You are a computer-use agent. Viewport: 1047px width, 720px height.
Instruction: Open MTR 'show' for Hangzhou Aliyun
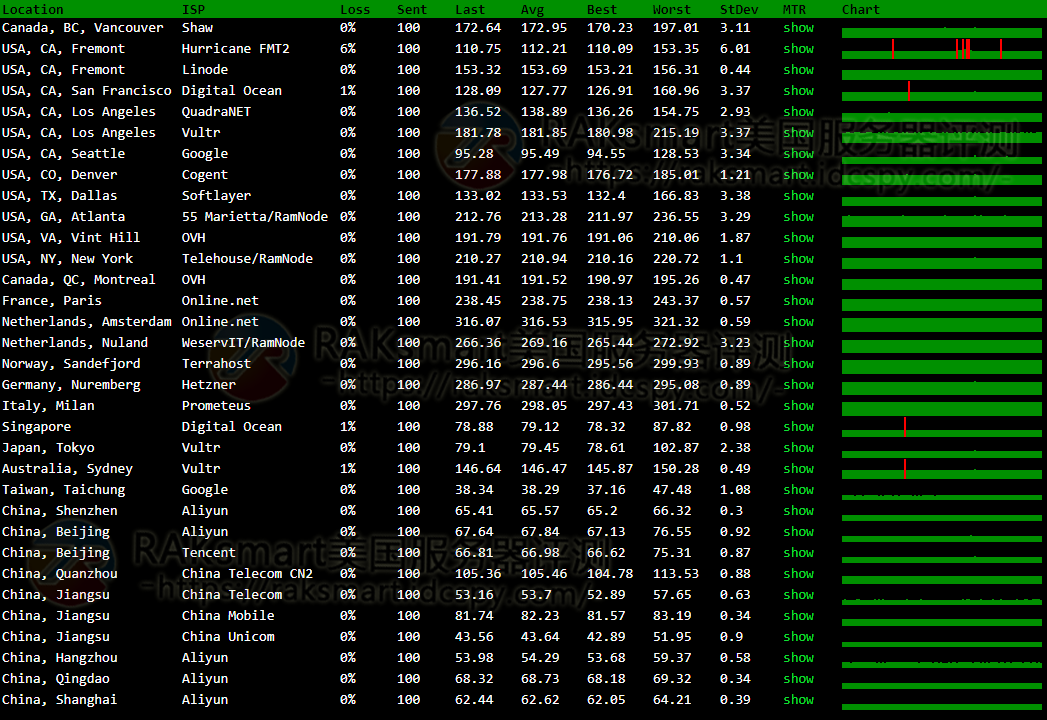798,658
